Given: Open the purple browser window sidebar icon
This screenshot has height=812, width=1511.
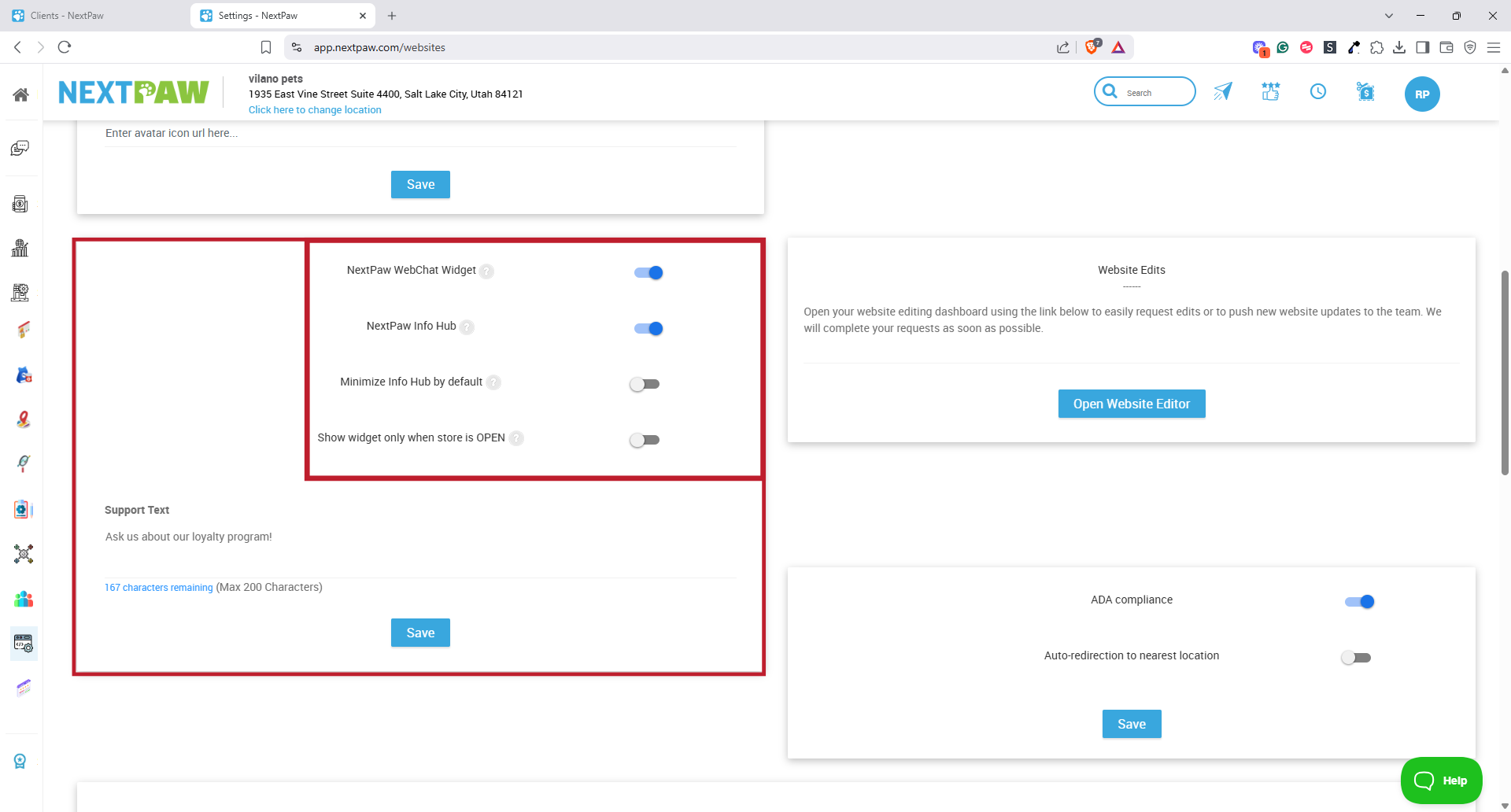Looking at the screenshot, I should coord(24,688).
